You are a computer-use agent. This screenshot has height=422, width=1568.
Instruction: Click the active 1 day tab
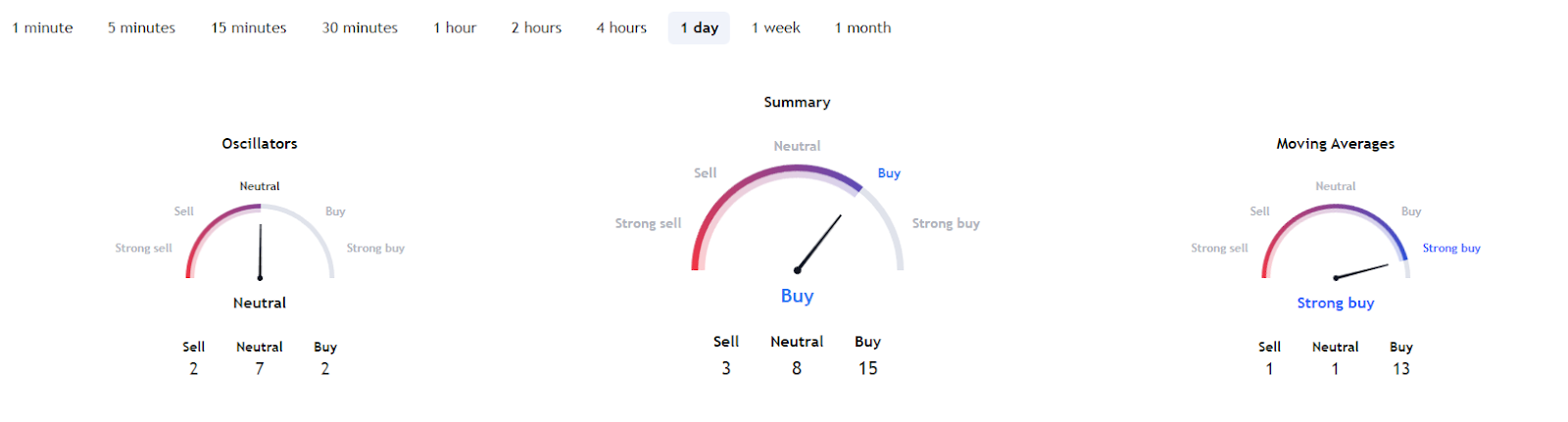click(x=699, y=28)
